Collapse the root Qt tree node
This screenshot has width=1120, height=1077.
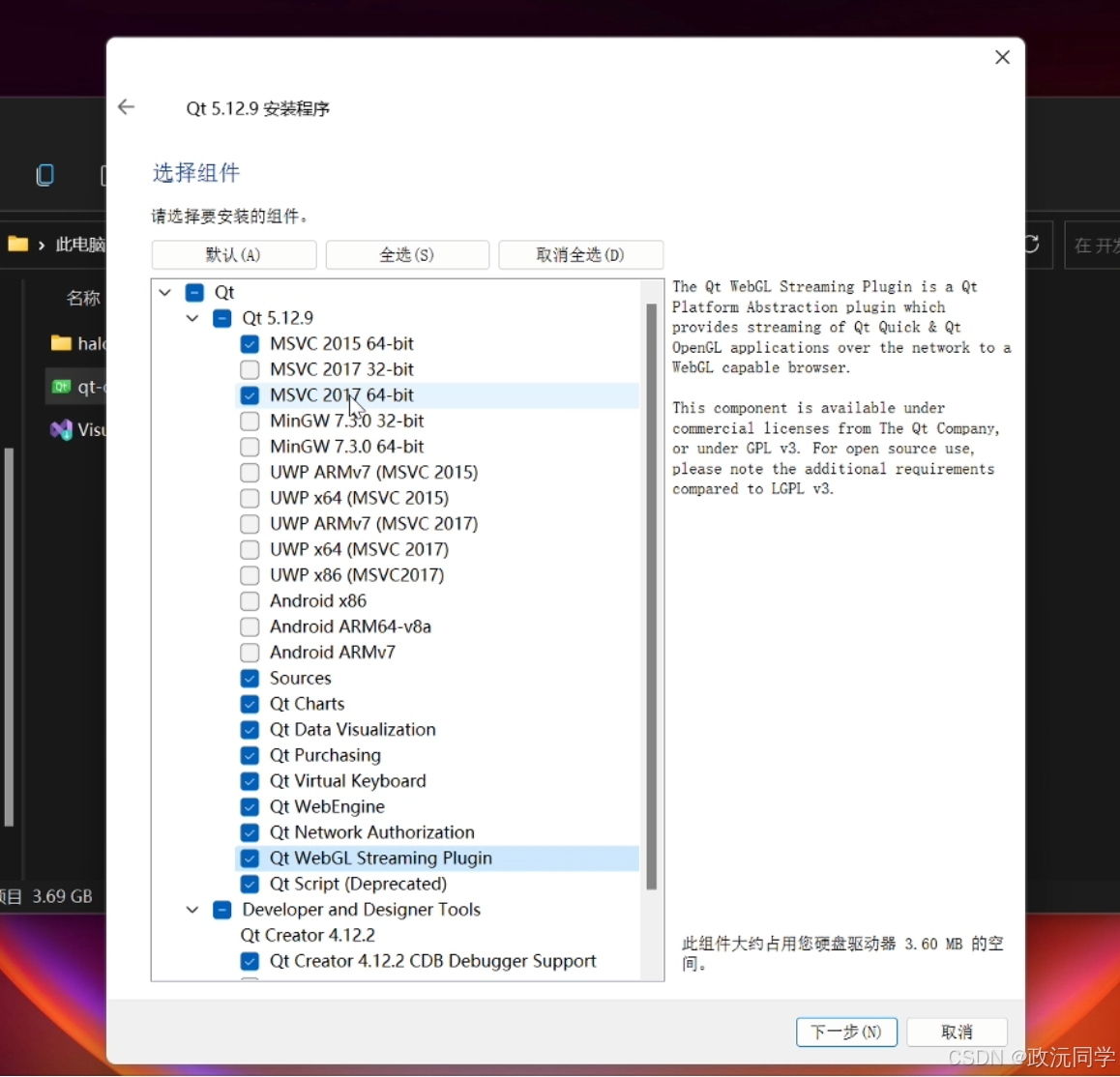click(165, 292)
